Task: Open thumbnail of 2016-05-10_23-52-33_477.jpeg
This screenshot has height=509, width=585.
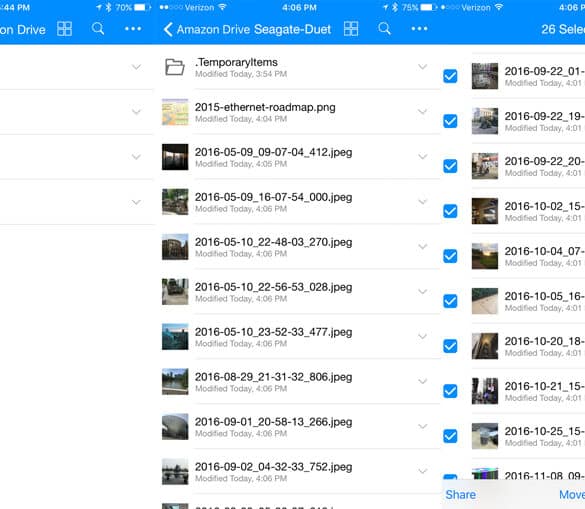Action: 175,337
